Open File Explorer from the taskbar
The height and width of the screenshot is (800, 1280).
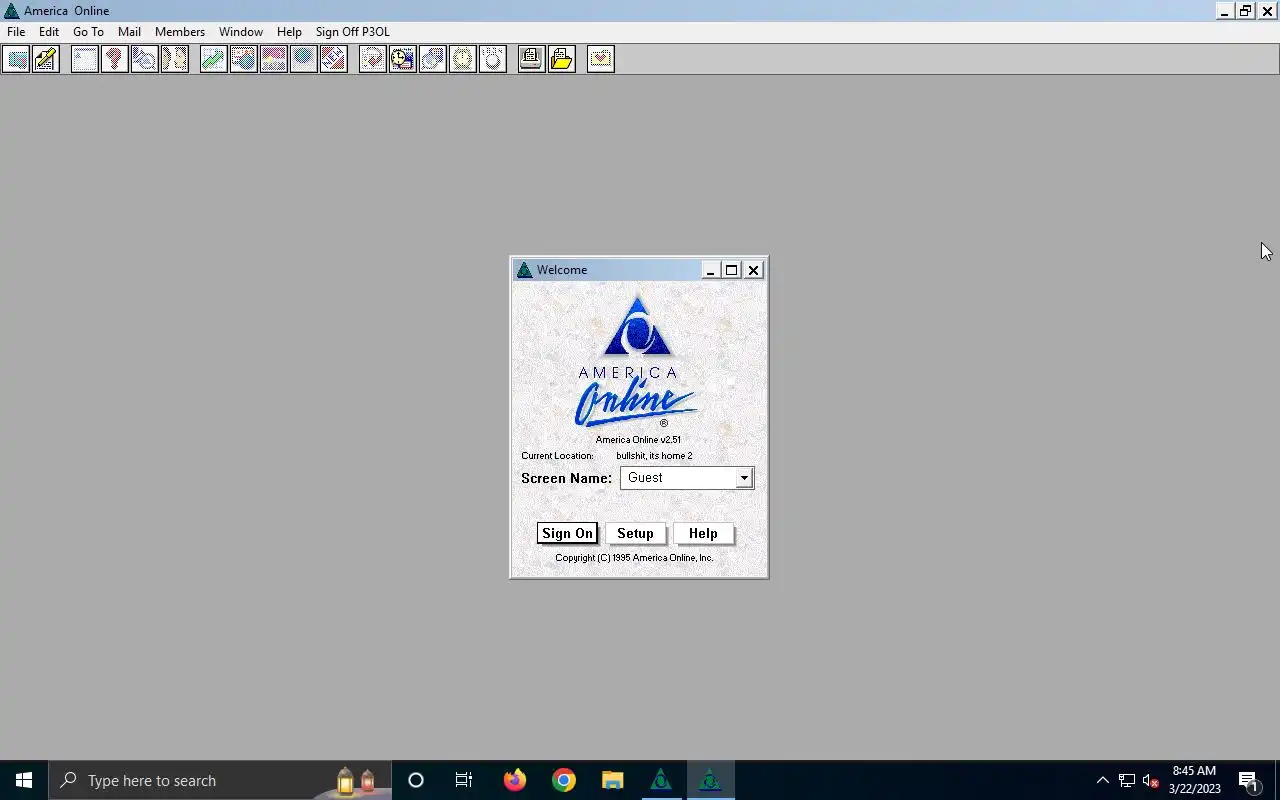612,780
